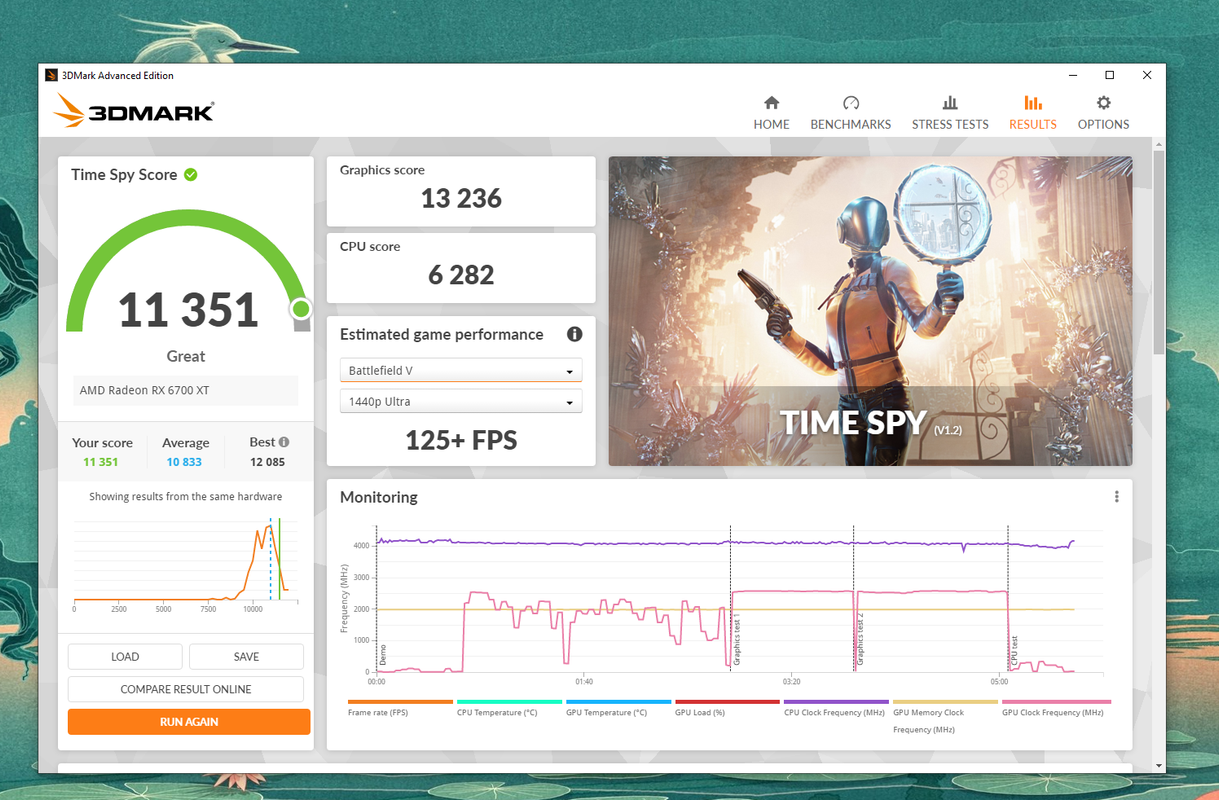Open Estimated game performance info icon

pos(574,334)
